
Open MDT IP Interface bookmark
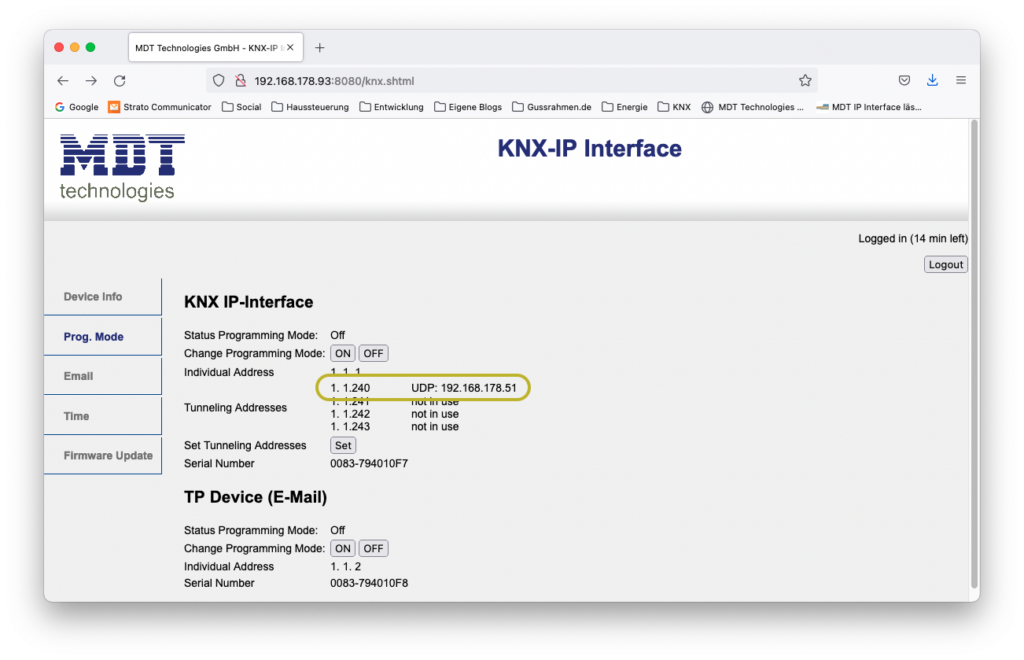(869, 107)
